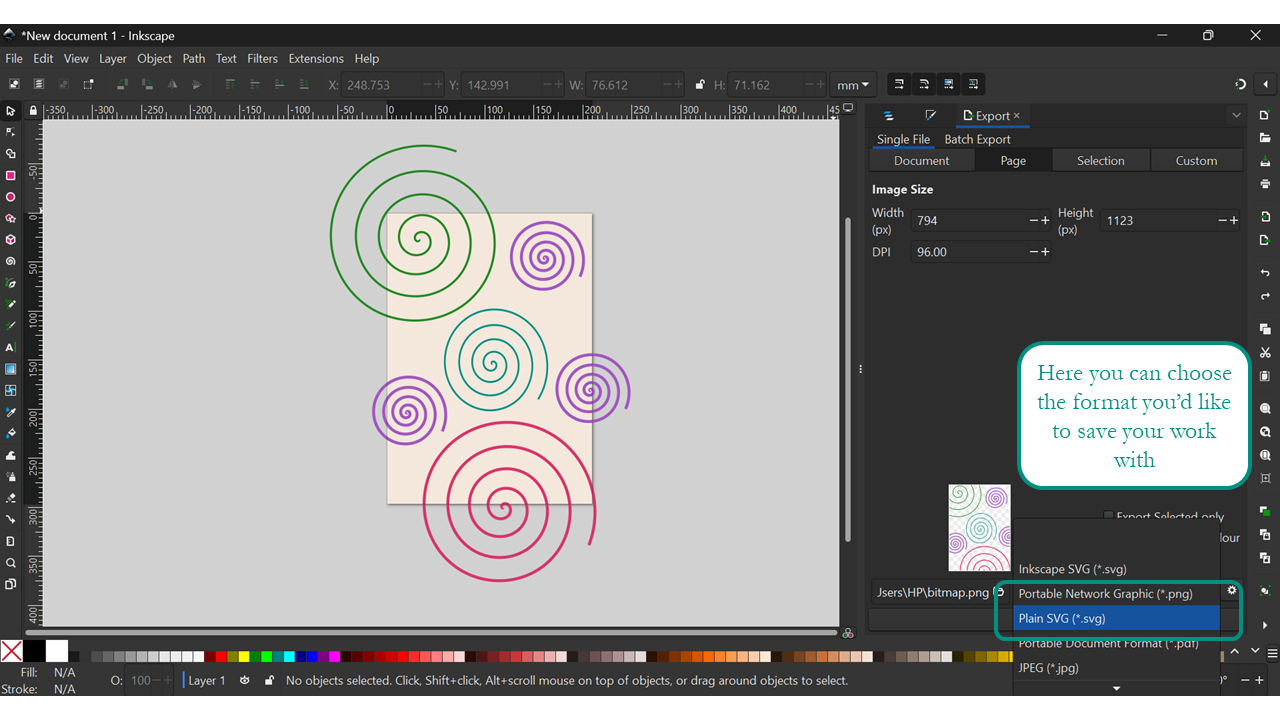
Task: Toggle moving patterns with objects
Action: pos(973,85)
